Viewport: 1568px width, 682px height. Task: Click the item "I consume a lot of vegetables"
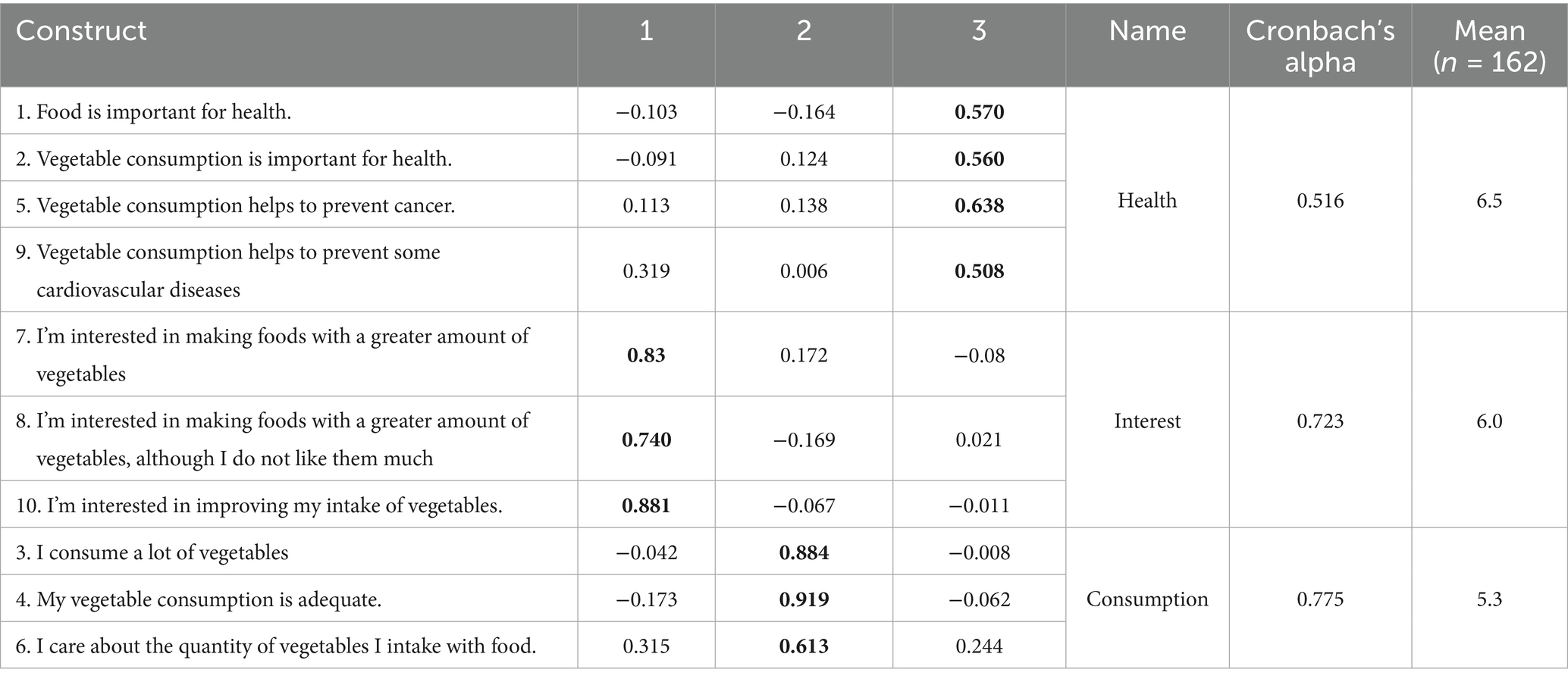pyautogui.click(x=152, y=552)
